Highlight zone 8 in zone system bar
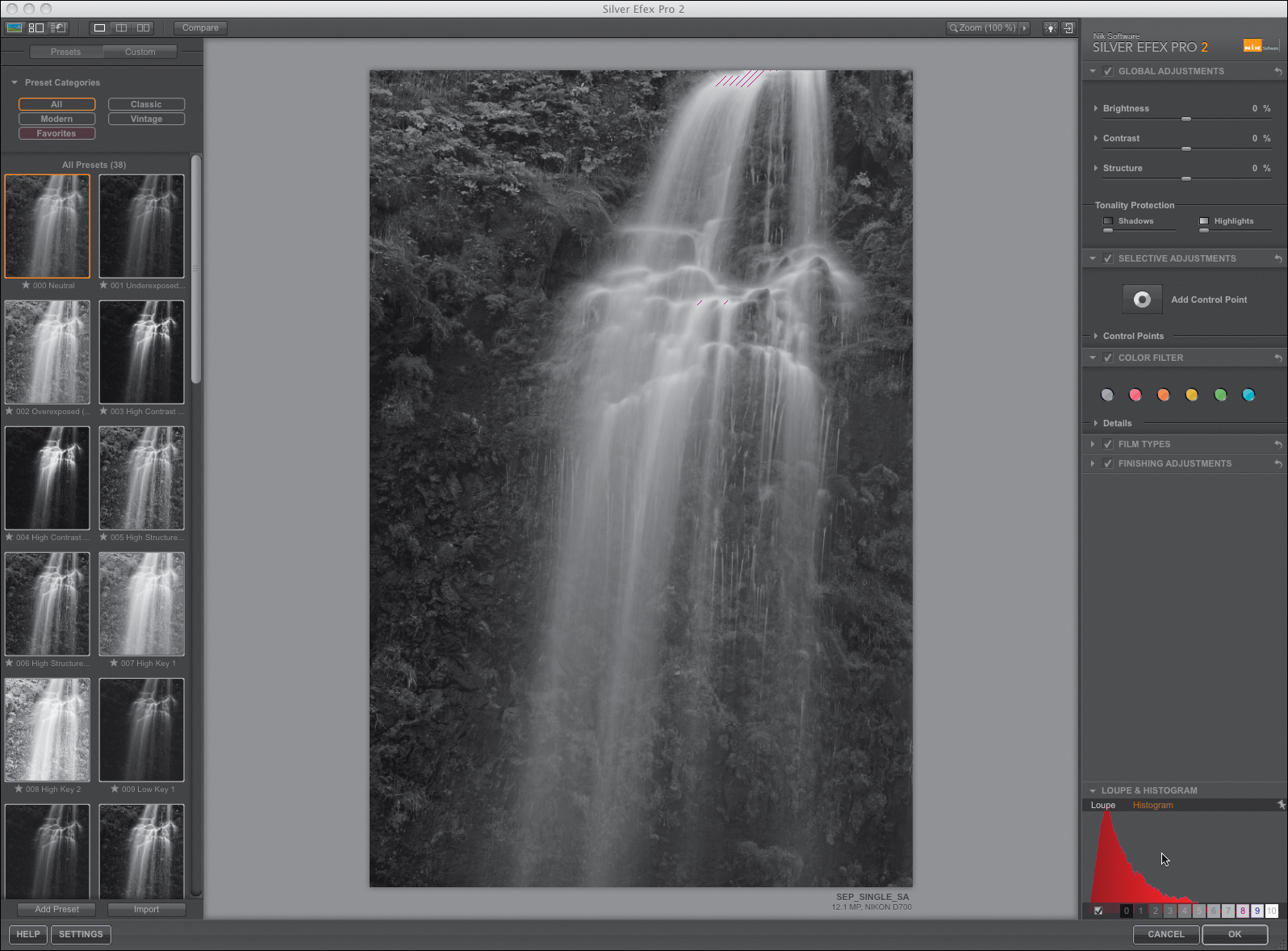 [x=1242, y=911]
